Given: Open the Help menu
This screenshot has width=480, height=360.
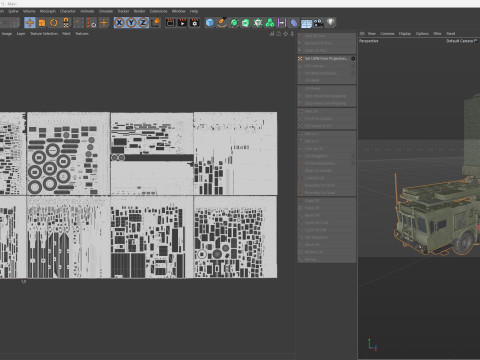Looking at the screenshot, I should click(x=194, y=11).
